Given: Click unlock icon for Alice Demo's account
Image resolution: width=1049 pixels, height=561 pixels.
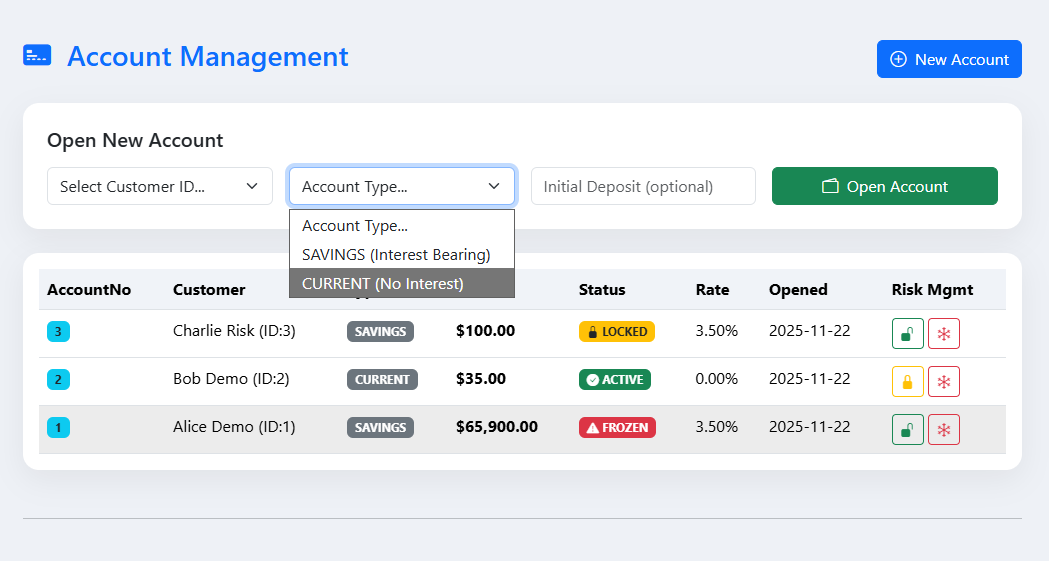Looking at the screenshot, I should 907,429.
